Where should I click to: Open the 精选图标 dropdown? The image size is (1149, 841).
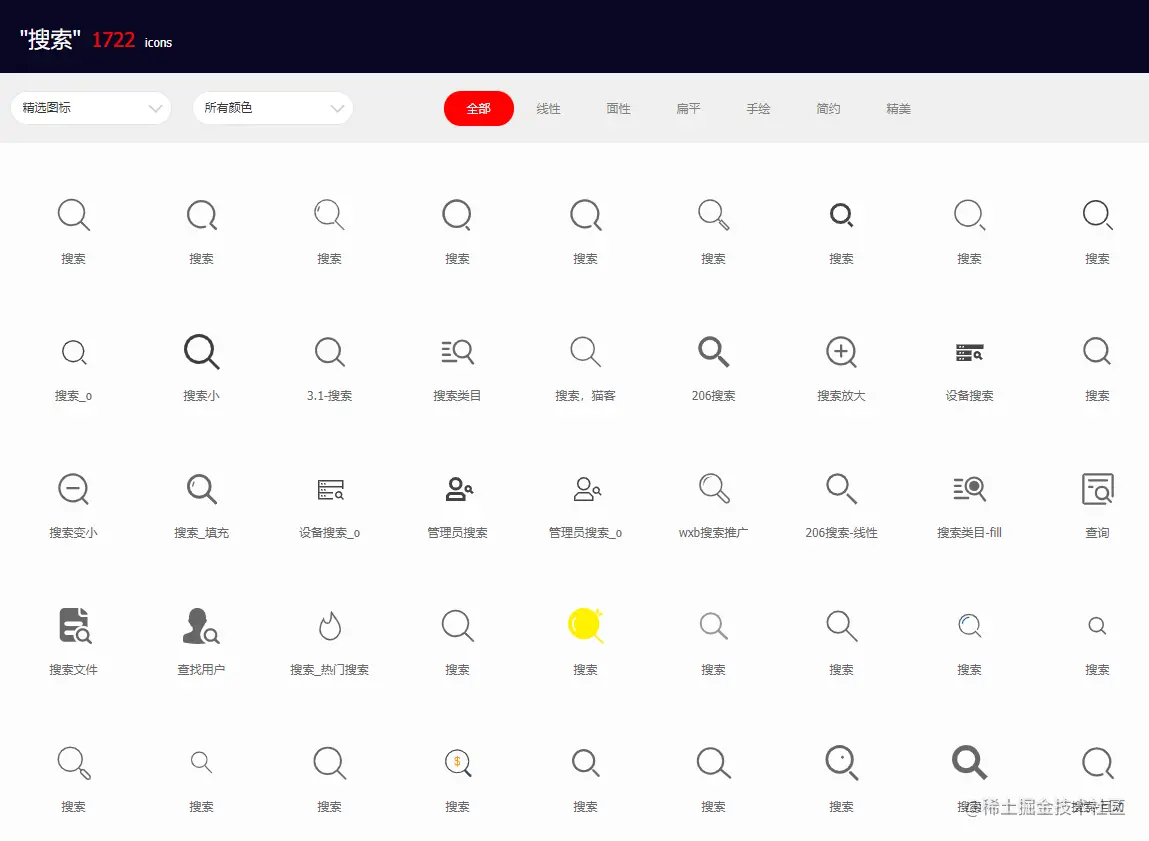(x=91, y=108)
